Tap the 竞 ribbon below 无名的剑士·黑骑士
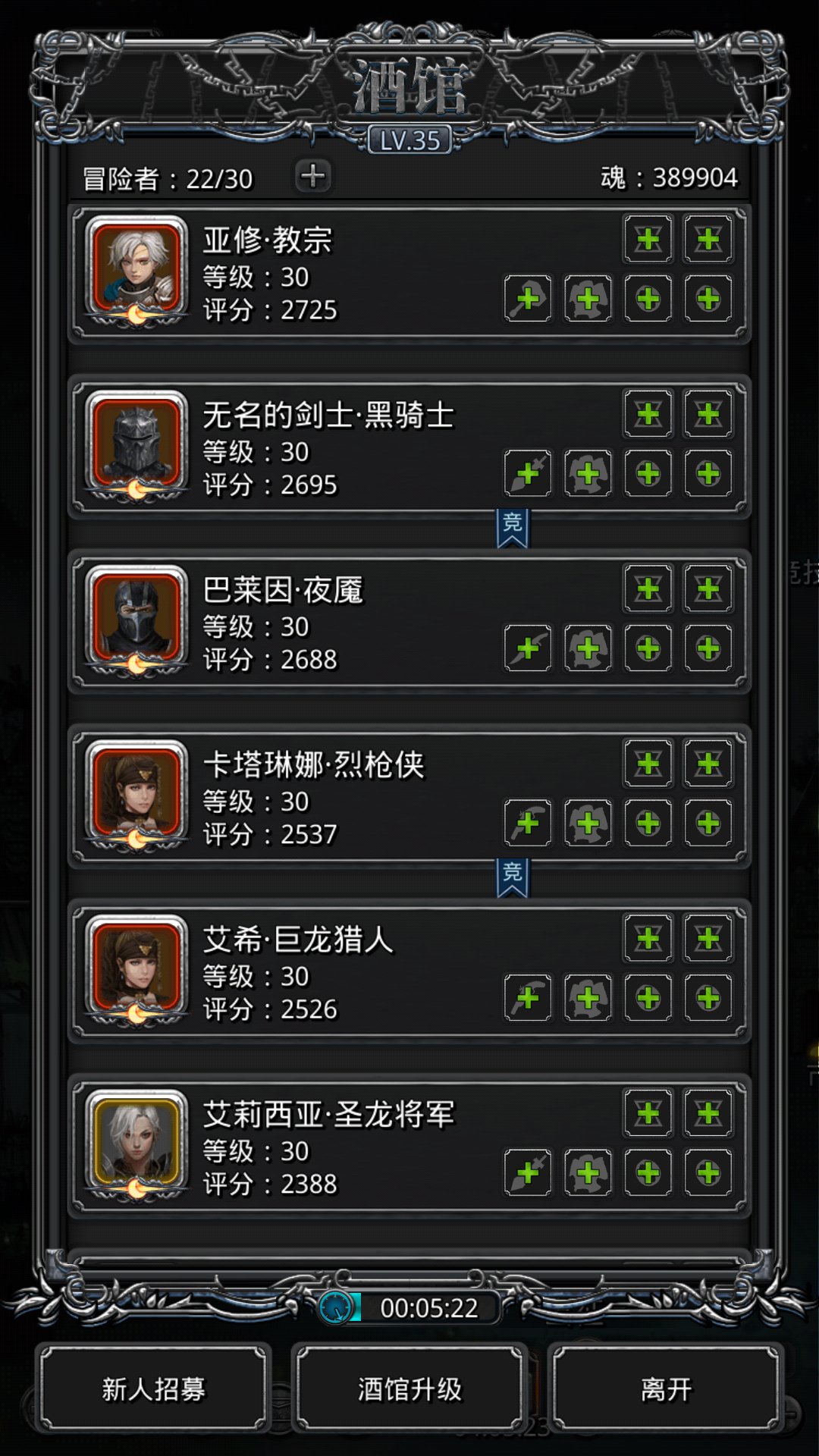Image resolution: width=819 pixels, height=1456 pixels. point(513,528)
